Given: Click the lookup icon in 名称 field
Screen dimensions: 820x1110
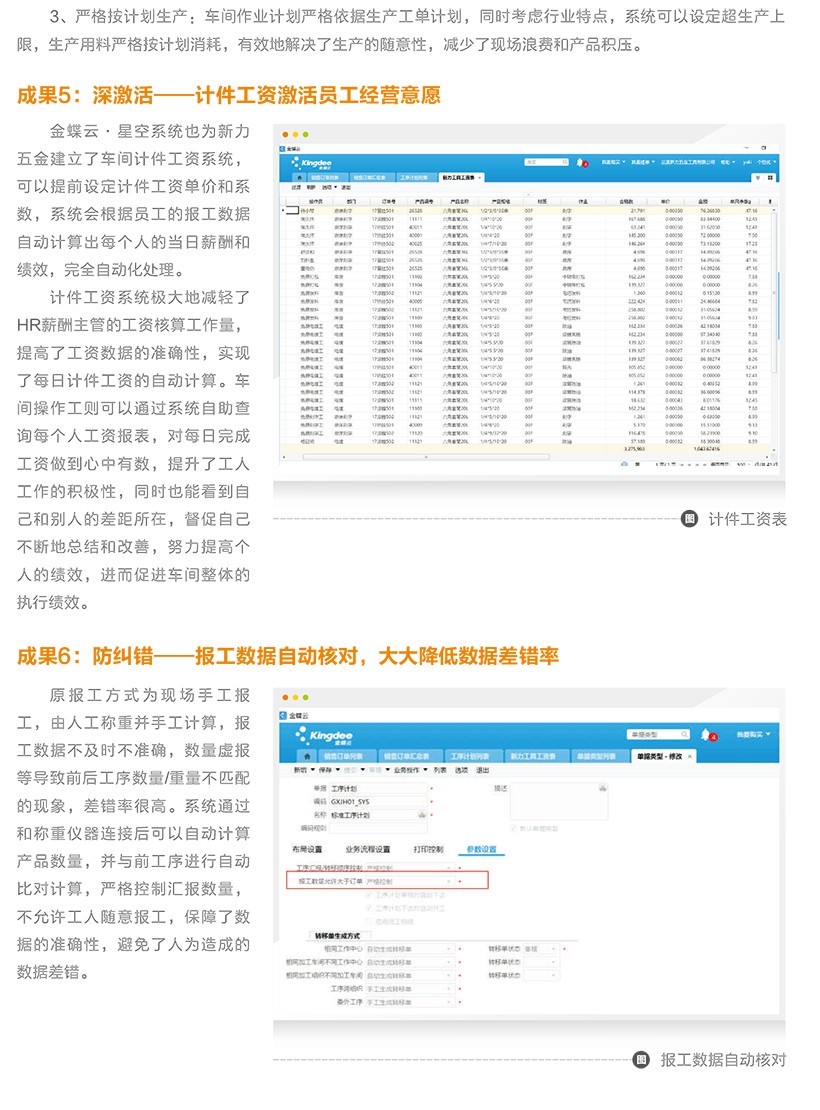Looking at the screenshot, I should 421,815.
